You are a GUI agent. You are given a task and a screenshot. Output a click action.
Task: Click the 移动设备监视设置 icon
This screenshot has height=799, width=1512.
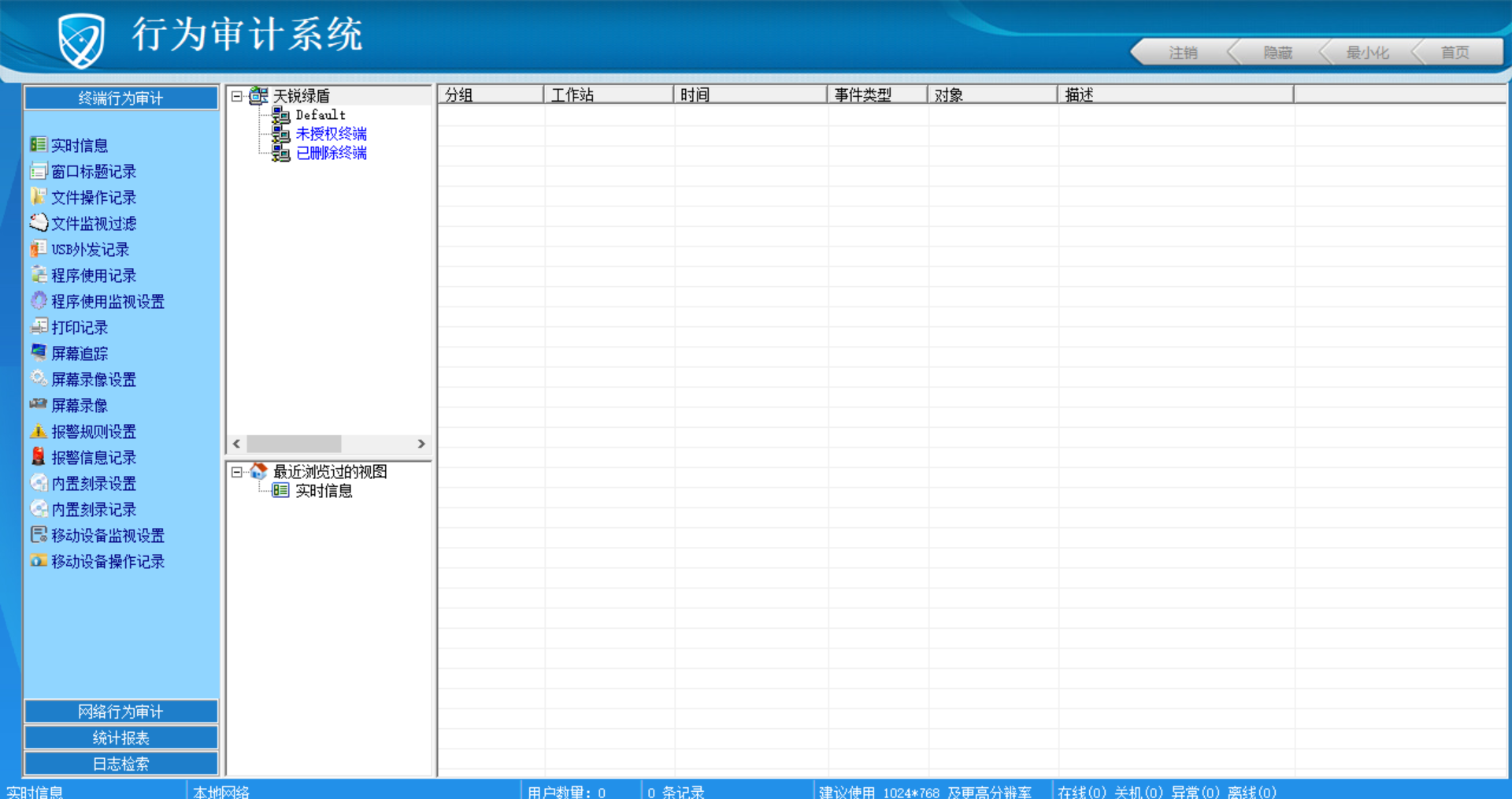click(38, 534)
